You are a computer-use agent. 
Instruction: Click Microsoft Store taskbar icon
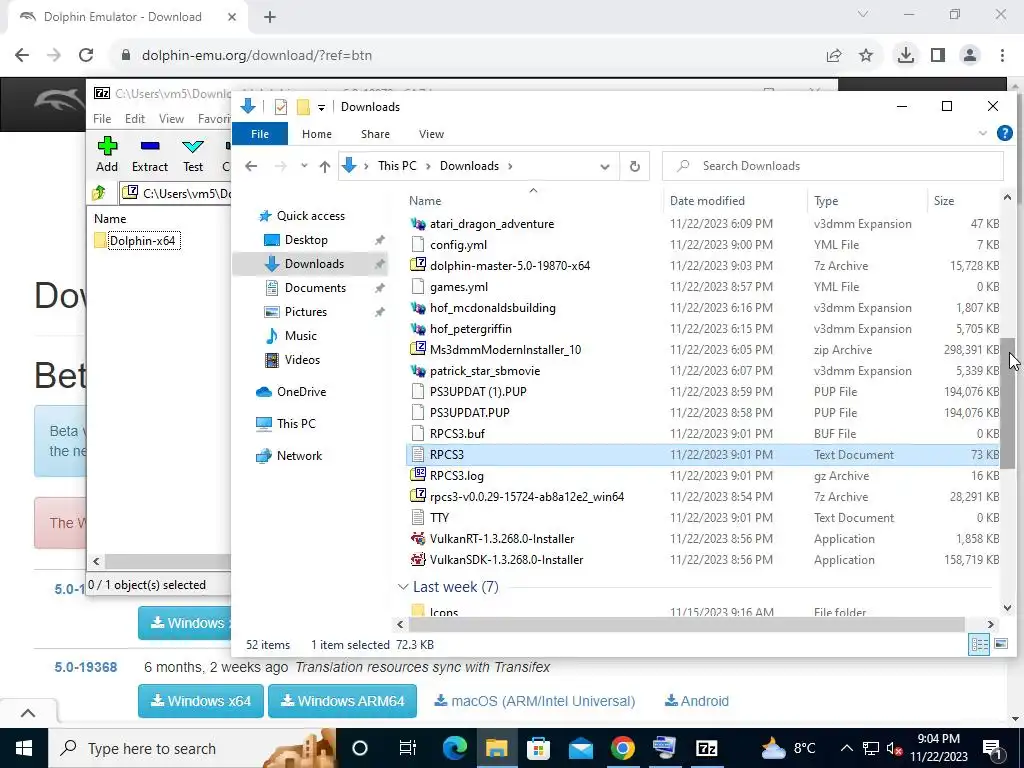(538, 748)
